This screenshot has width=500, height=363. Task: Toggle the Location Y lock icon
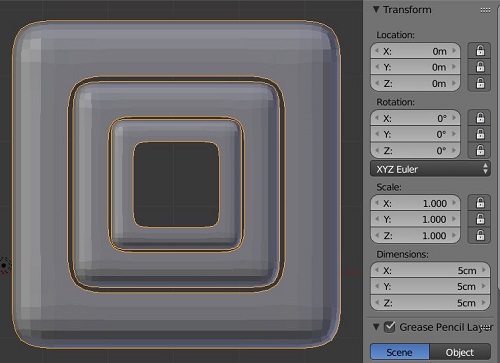pos(479,67)
